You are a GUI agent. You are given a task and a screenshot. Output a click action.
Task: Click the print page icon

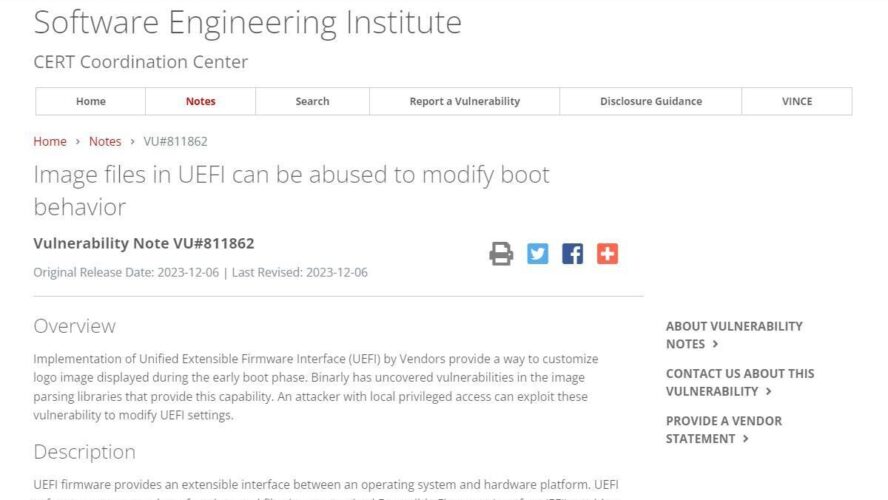[x=501, y=254]
